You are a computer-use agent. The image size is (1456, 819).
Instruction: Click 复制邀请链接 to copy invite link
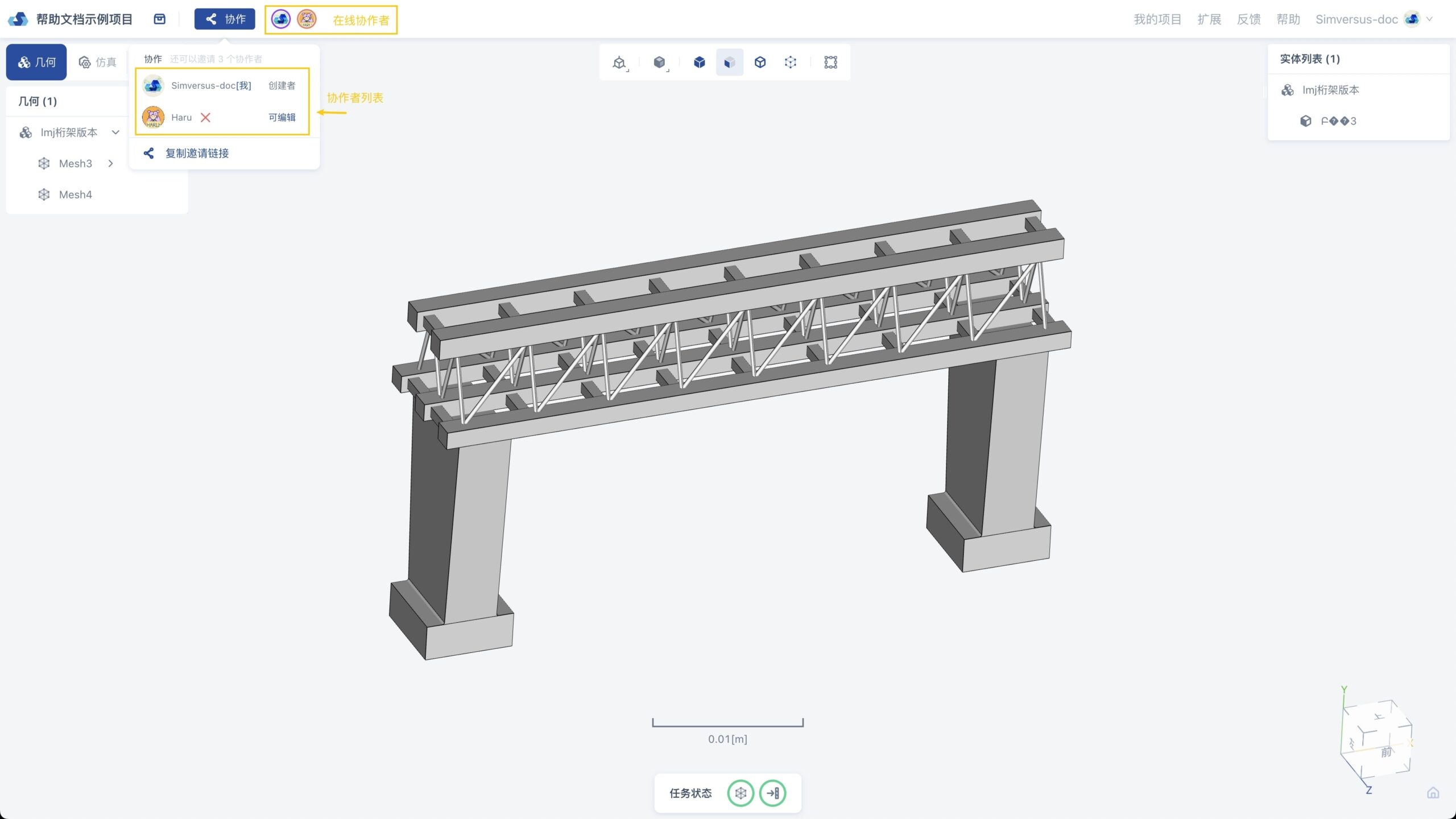coord(197,153)
